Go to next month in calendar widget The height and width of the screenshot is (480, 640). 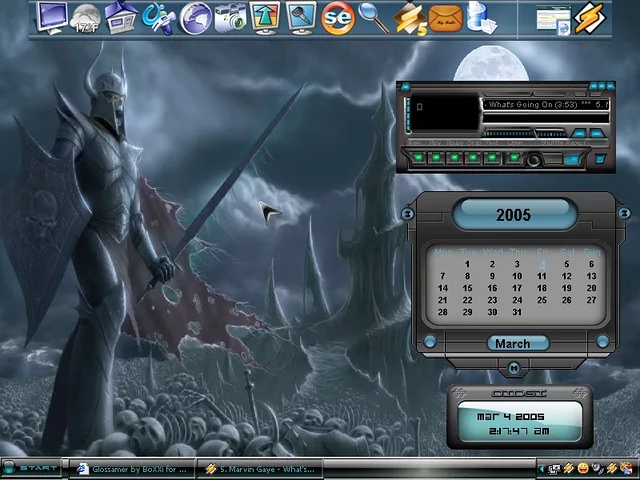603,342
